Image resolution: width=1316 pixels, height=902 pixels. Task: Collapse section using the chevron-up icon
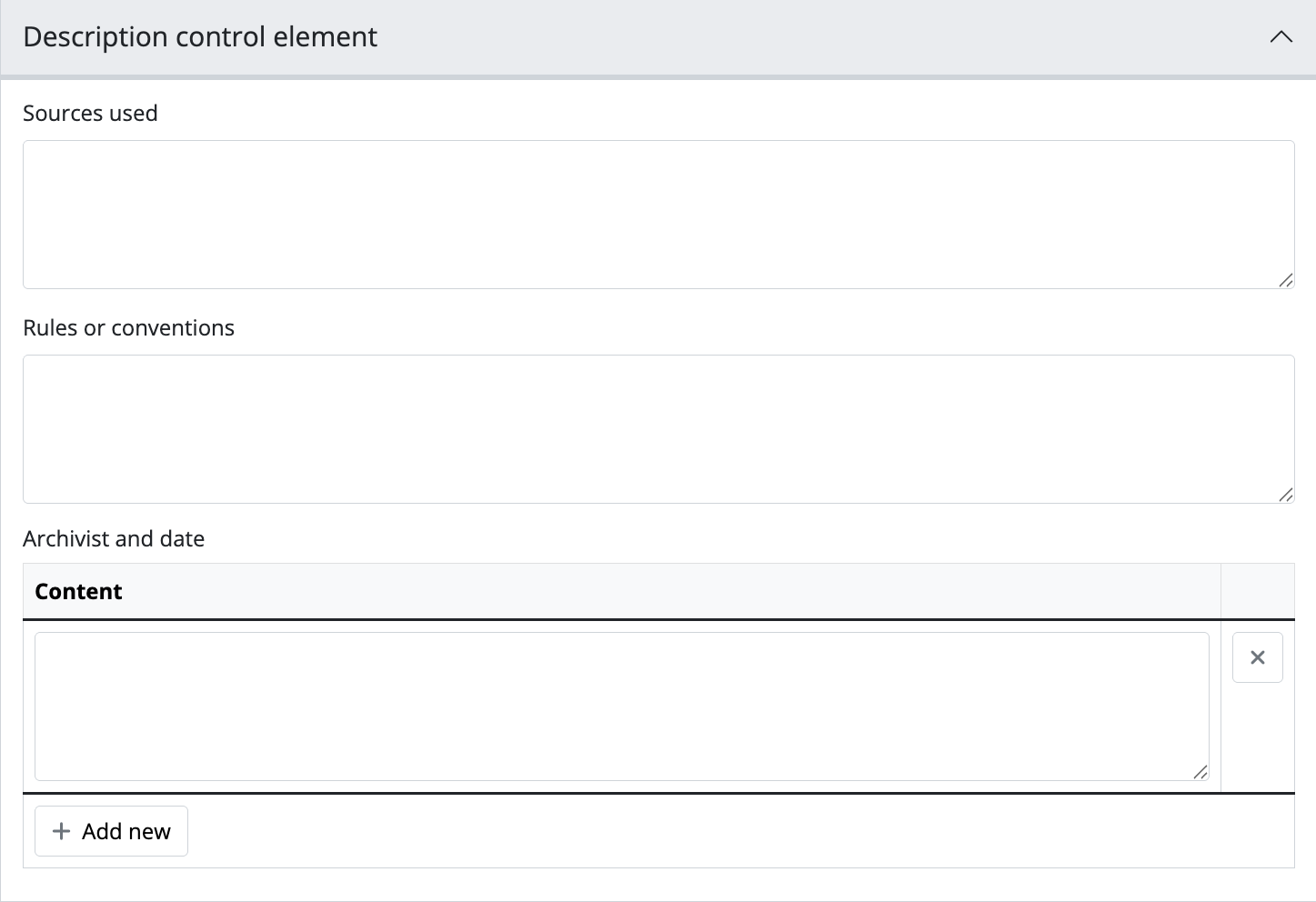coord(1281,37)
